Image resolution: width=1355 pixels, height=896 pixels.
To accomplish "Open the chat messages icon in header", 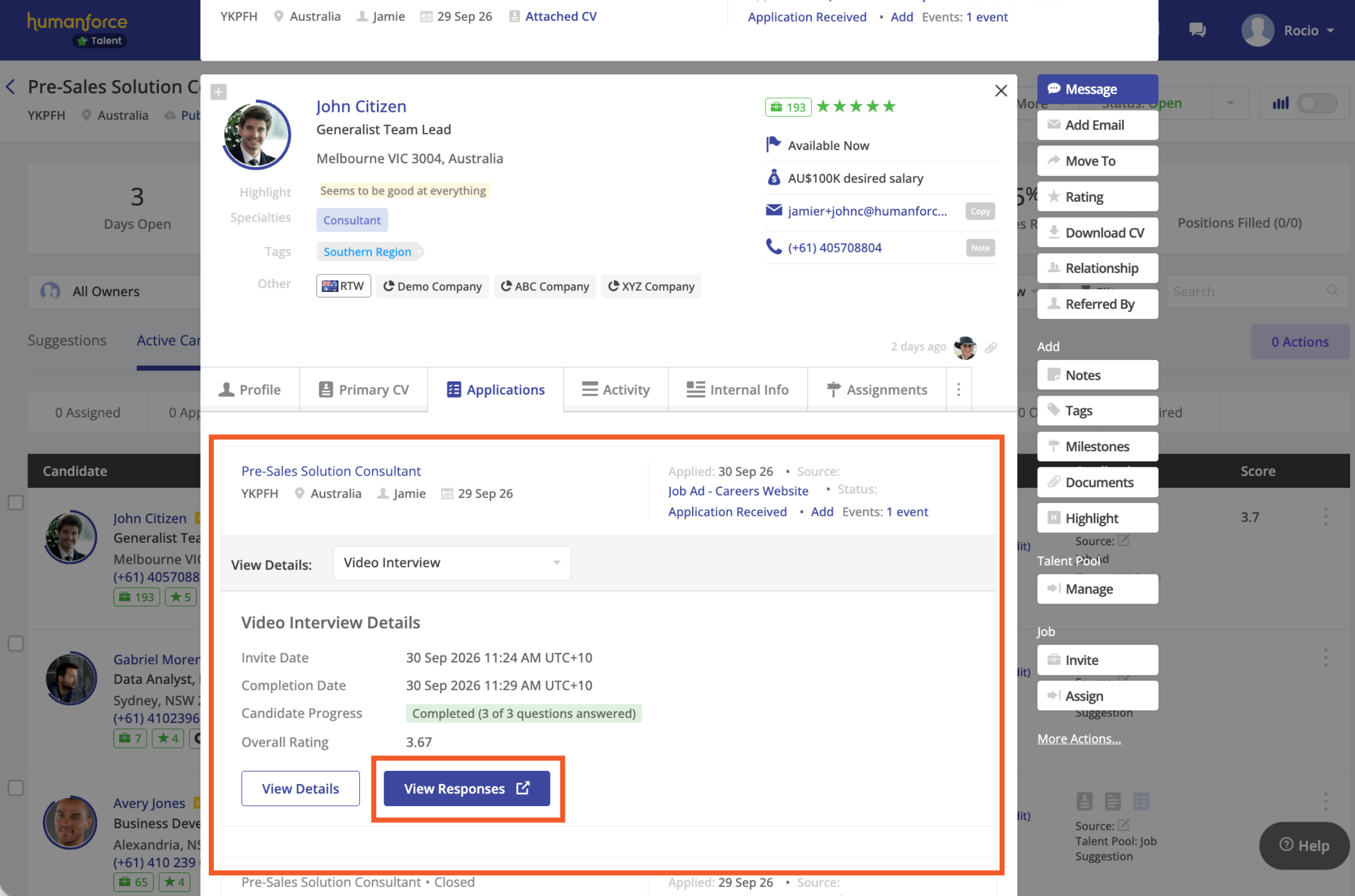I will 1197,30.
